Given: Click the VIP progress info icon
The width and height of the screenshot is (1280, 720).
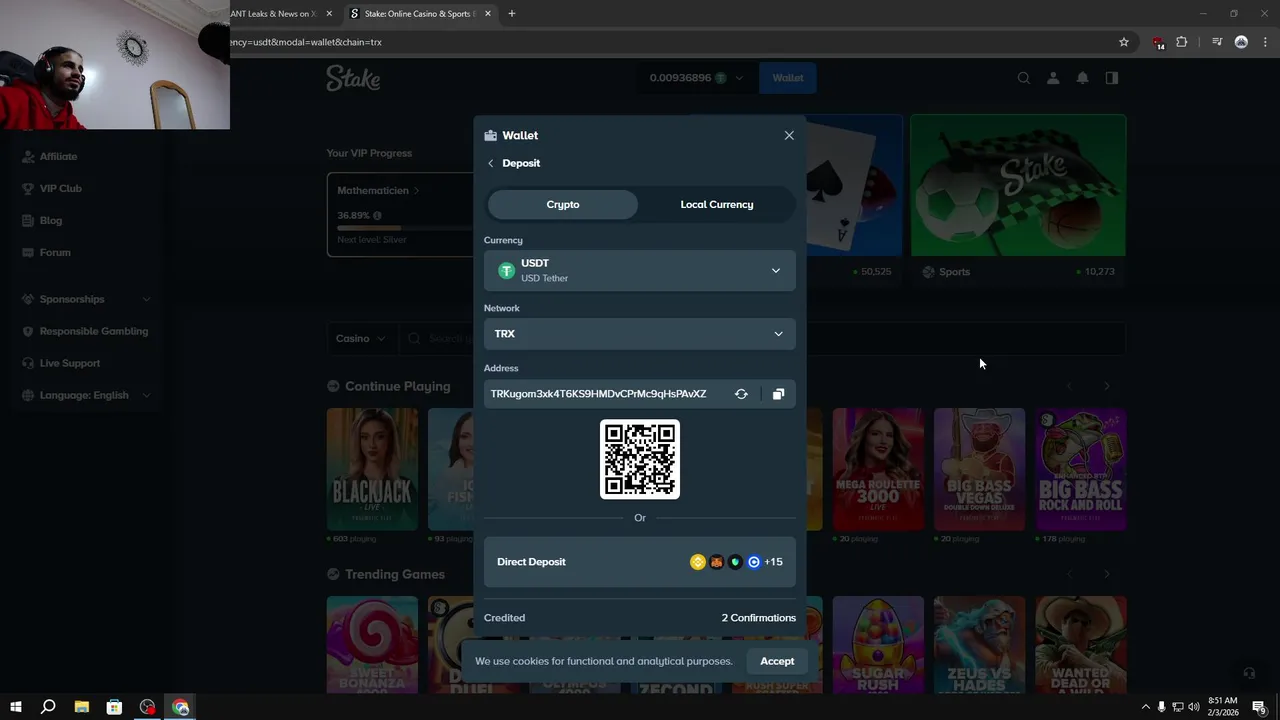Looking at the screenshot, I should (377, 215).
